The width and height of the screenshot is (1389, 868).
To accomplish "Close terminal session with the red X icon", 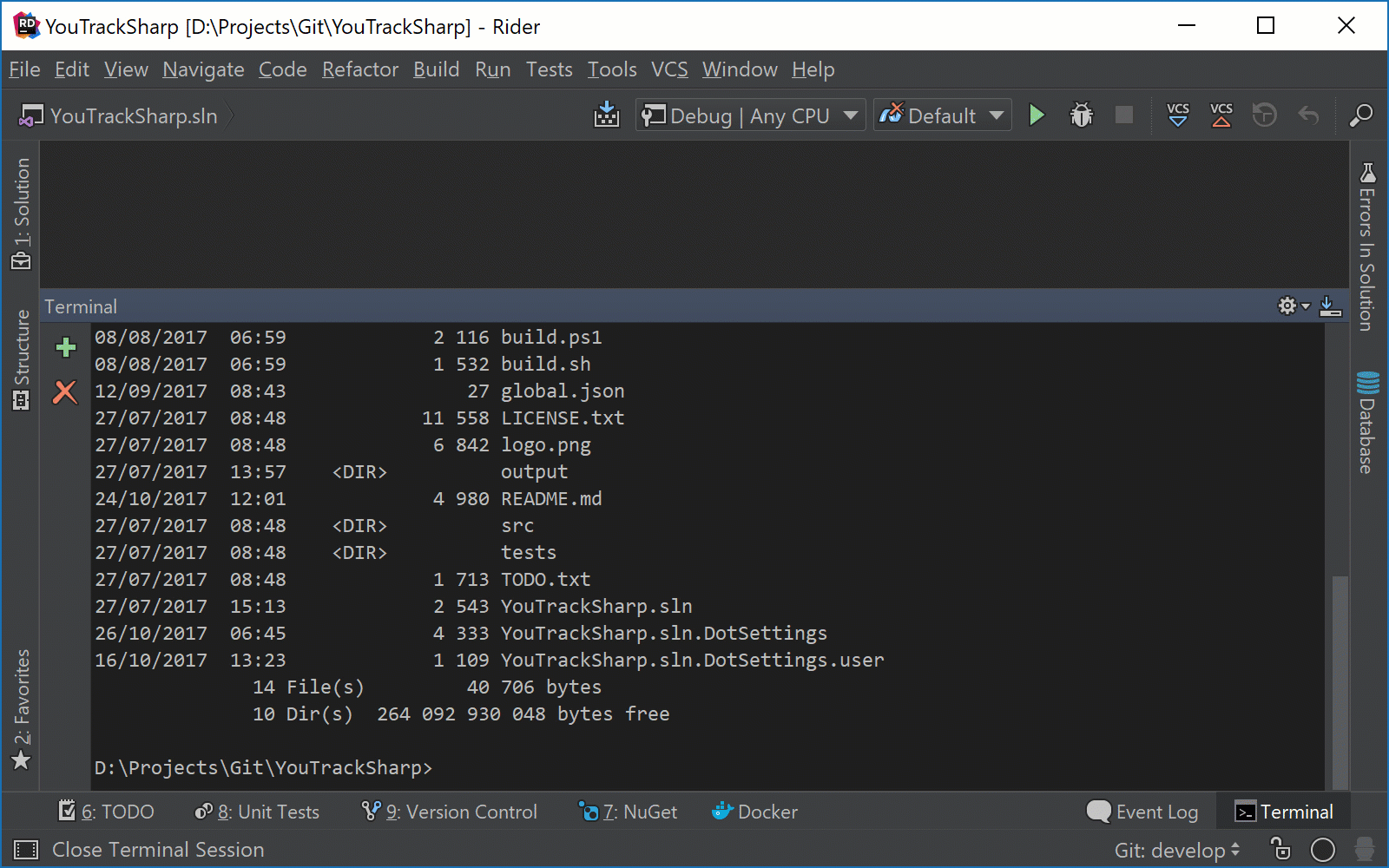I will click(65, 392).
